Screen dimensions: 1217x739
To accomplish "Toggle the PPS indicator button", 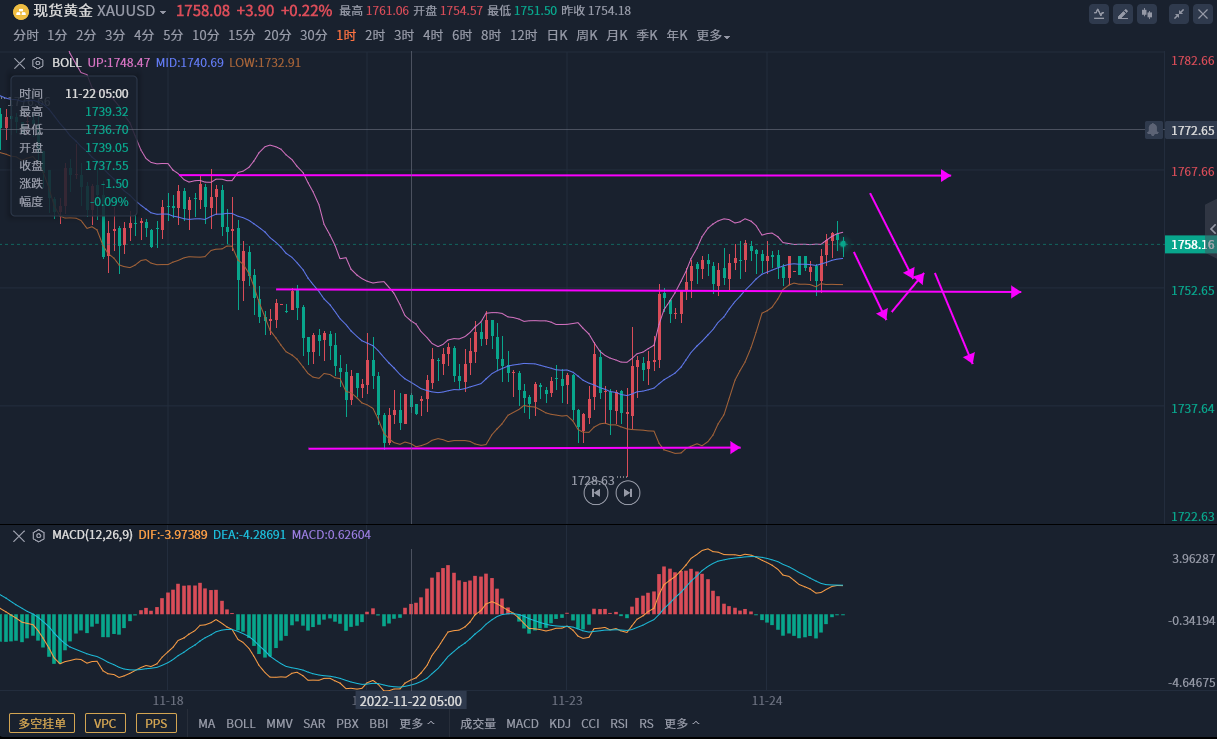I will 156,723.
